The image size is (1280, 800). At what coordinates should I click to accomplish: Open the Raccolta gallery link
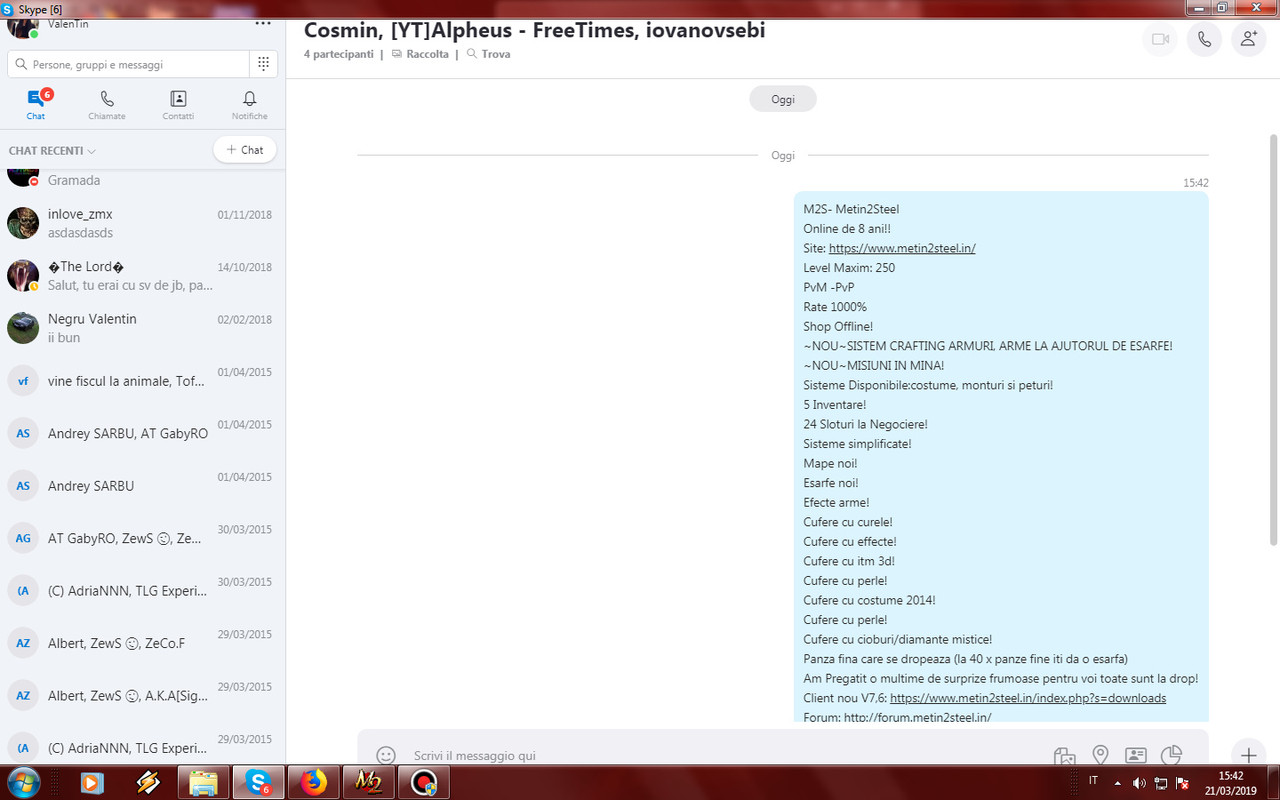[420, 54]
